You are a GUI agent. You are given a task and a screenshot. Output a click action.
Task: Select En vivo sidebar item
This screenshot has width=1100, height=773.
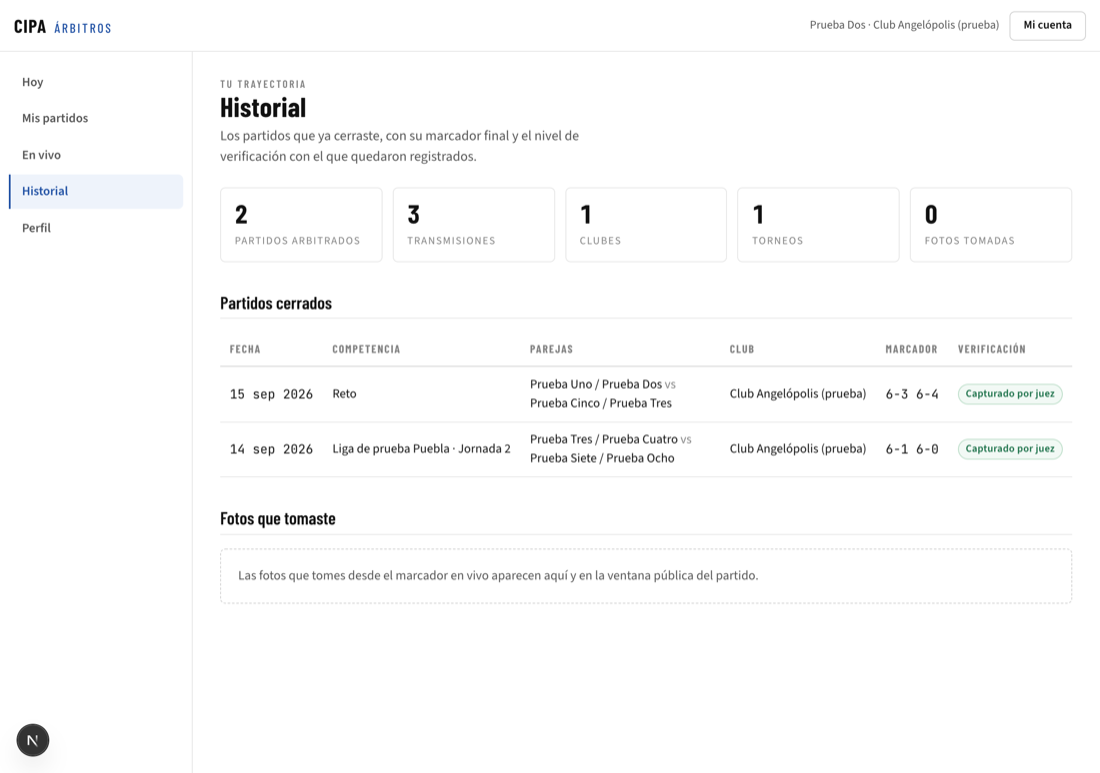click(x=95, y=155)
